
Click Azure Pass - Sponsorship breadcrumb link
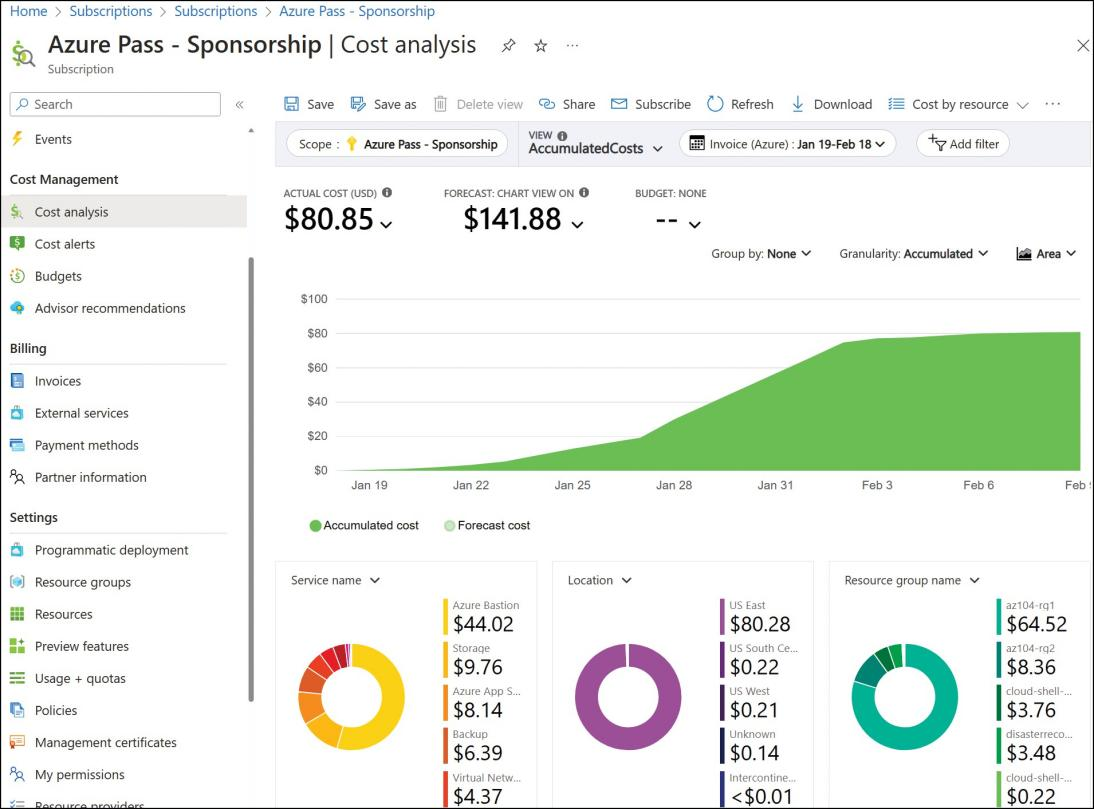pos(357,11)
